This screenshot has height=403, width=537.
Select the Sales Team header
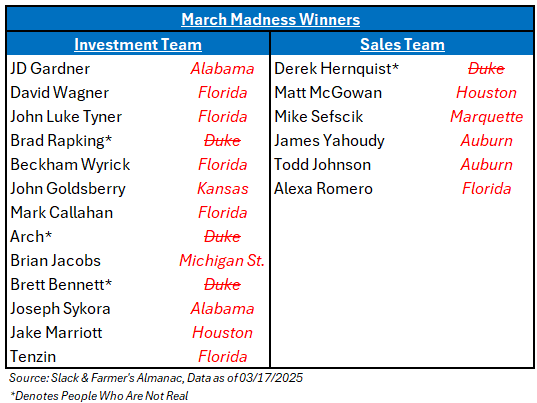click(x=402, y=45)
